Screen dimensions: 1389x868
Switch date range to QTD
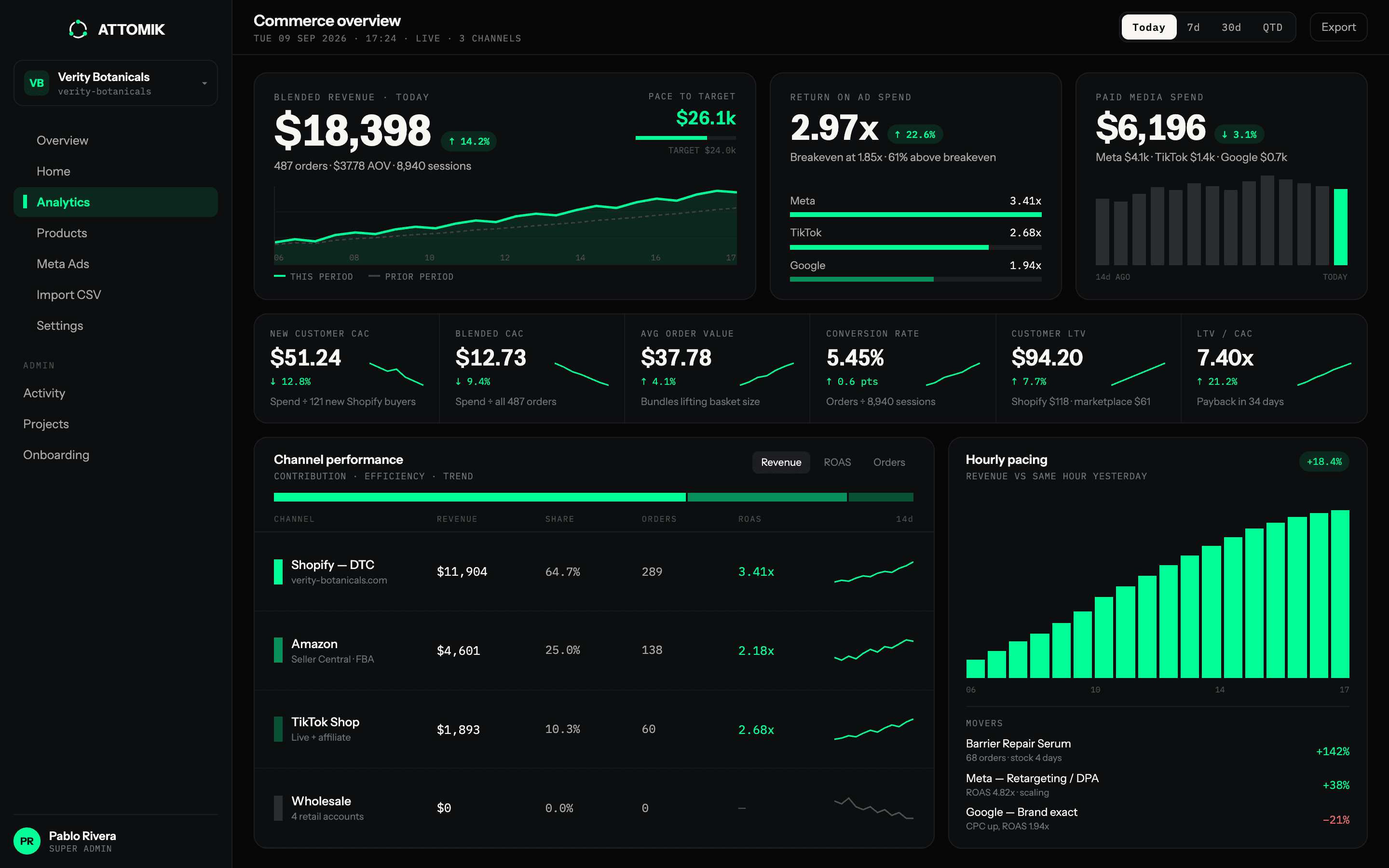(x=1272, y=27)
